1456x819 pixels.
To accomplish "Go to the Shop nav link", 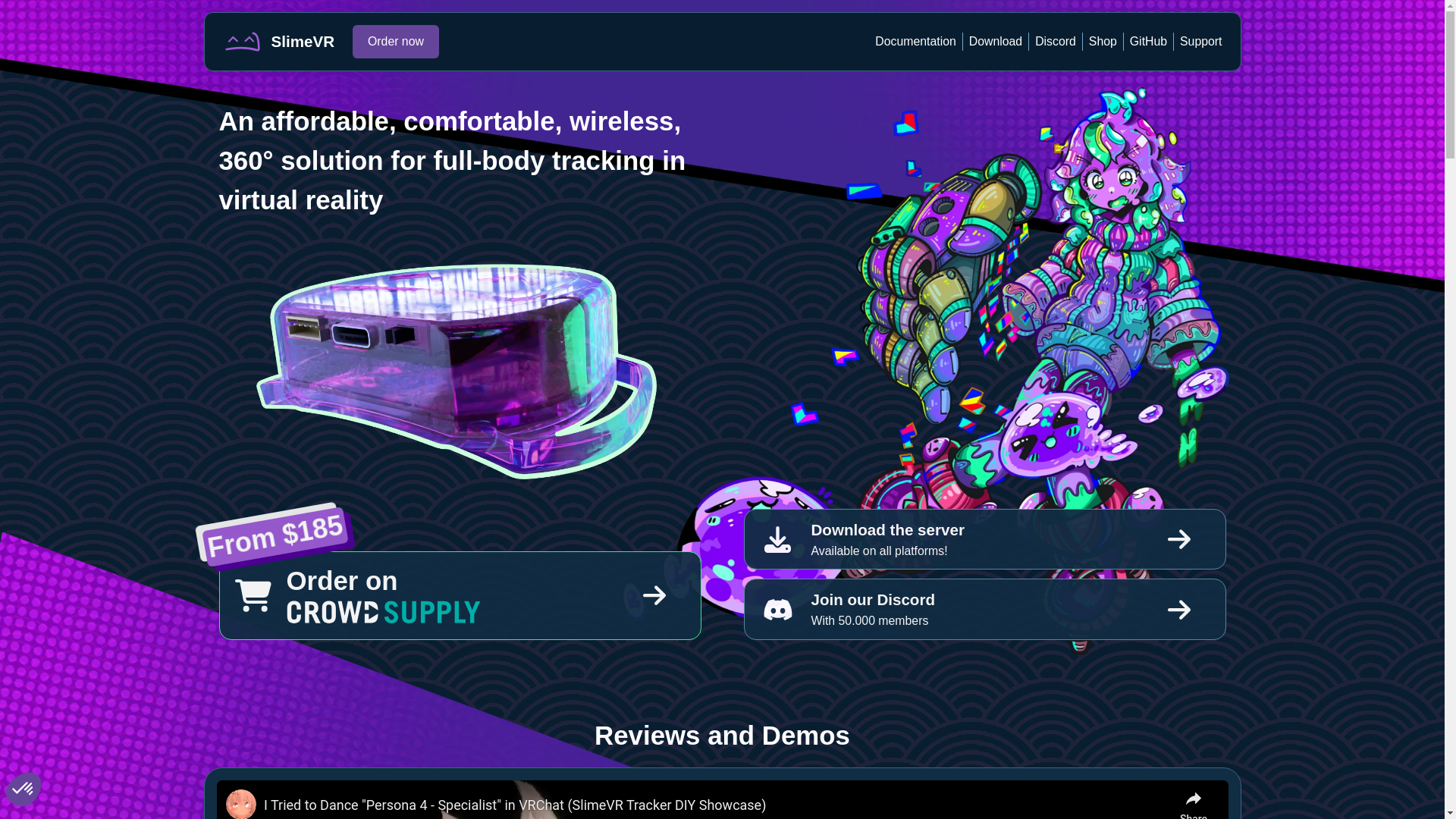I will [x=1103, y=42].
